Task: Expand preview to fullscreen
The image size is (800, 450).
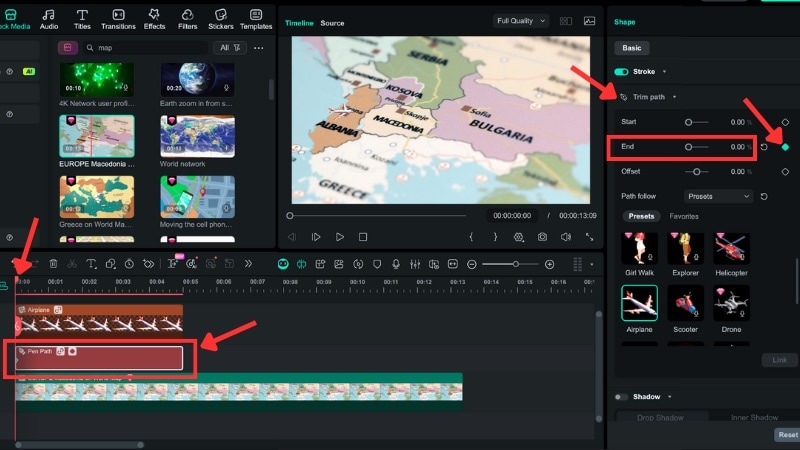Action: coord(589,237)
